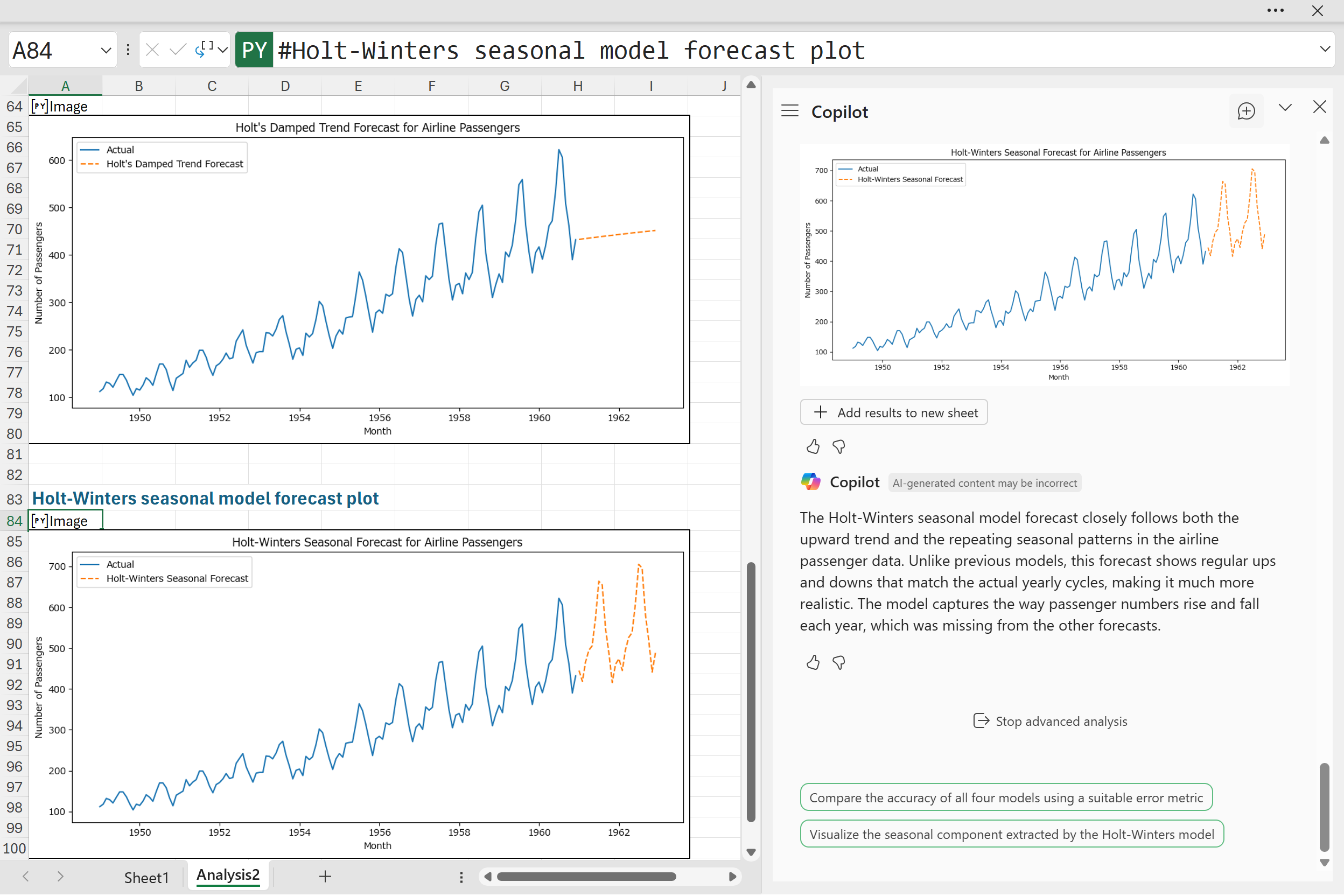Select the Analysis2 sheet tab
This screenshot has height=896, width=1344.
pyautogui.click(x=228, y=876)
